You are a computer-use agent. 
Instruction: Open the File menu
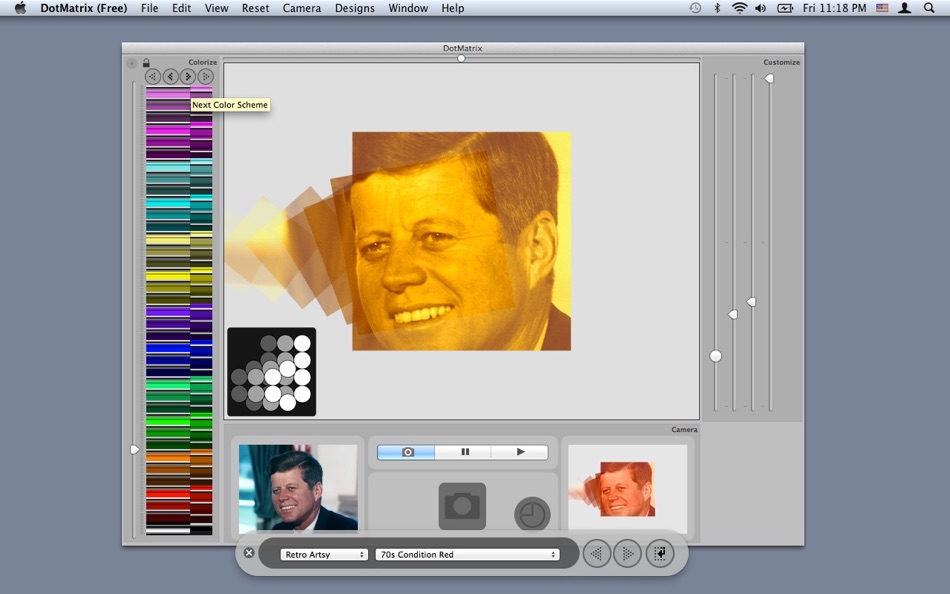pos(149,8)
